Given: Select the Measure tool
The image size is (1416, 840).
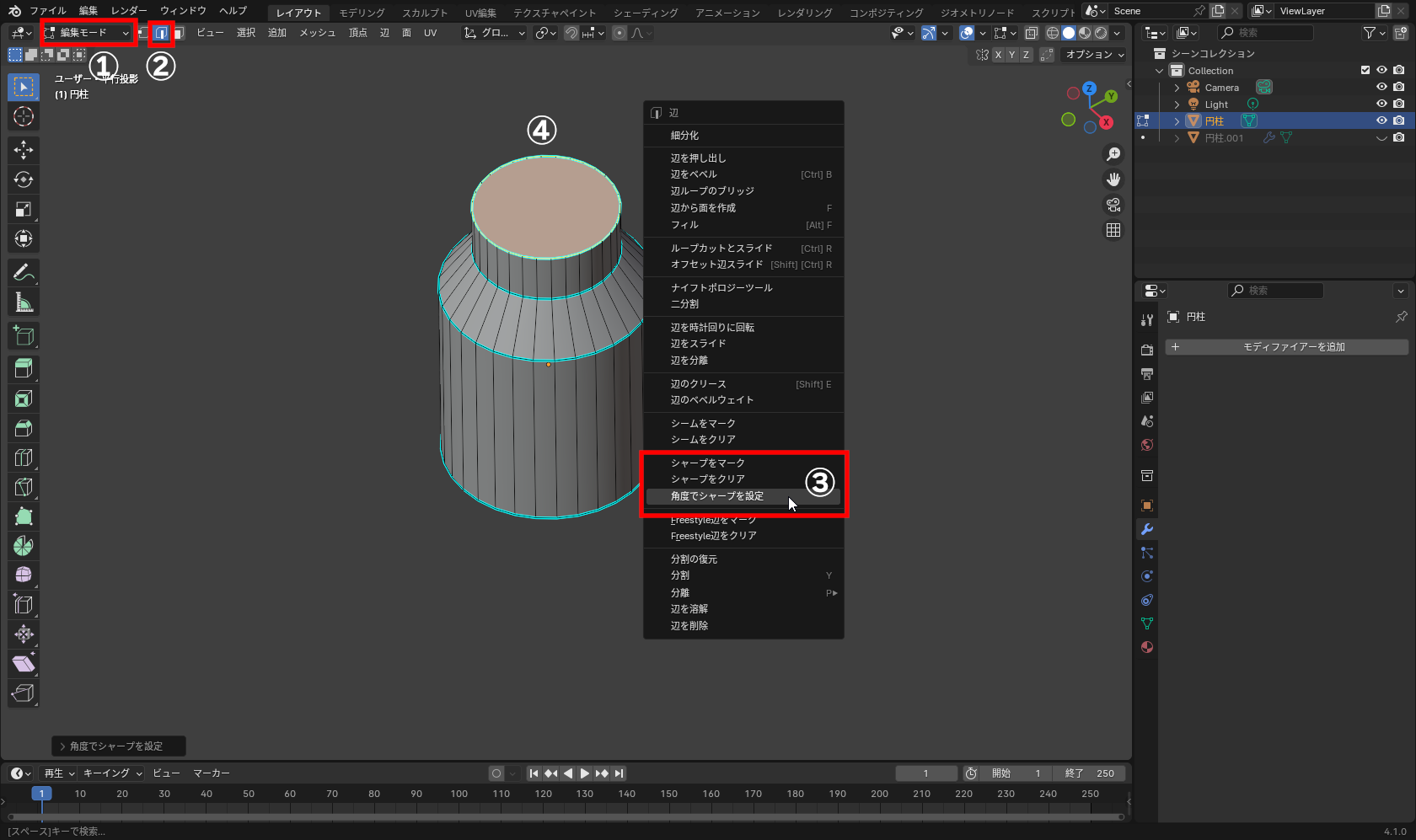Looking at the screenshot, I should click(x=24, y=302).
